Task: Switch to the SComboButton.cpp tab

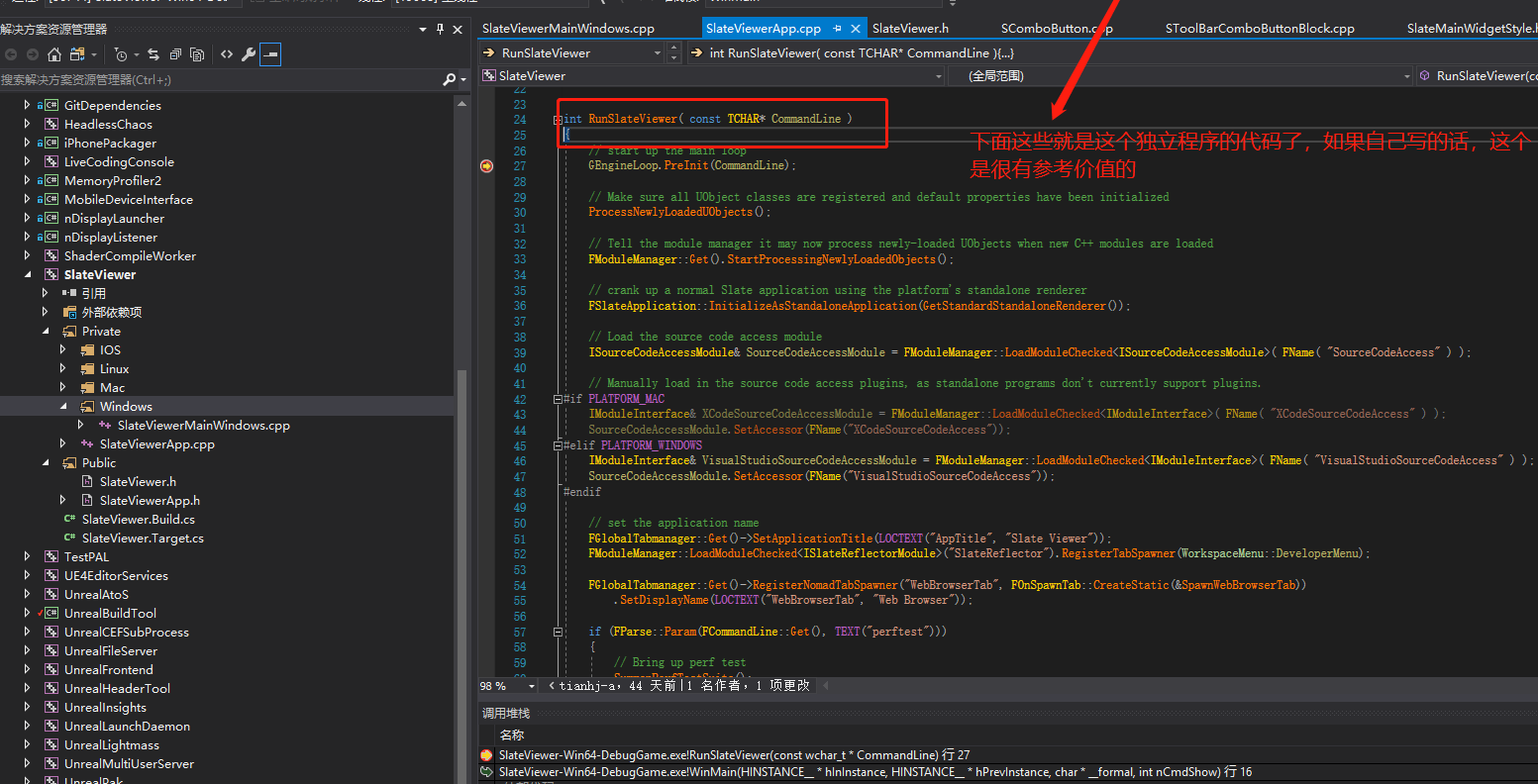Action: tap(1057, 28)
